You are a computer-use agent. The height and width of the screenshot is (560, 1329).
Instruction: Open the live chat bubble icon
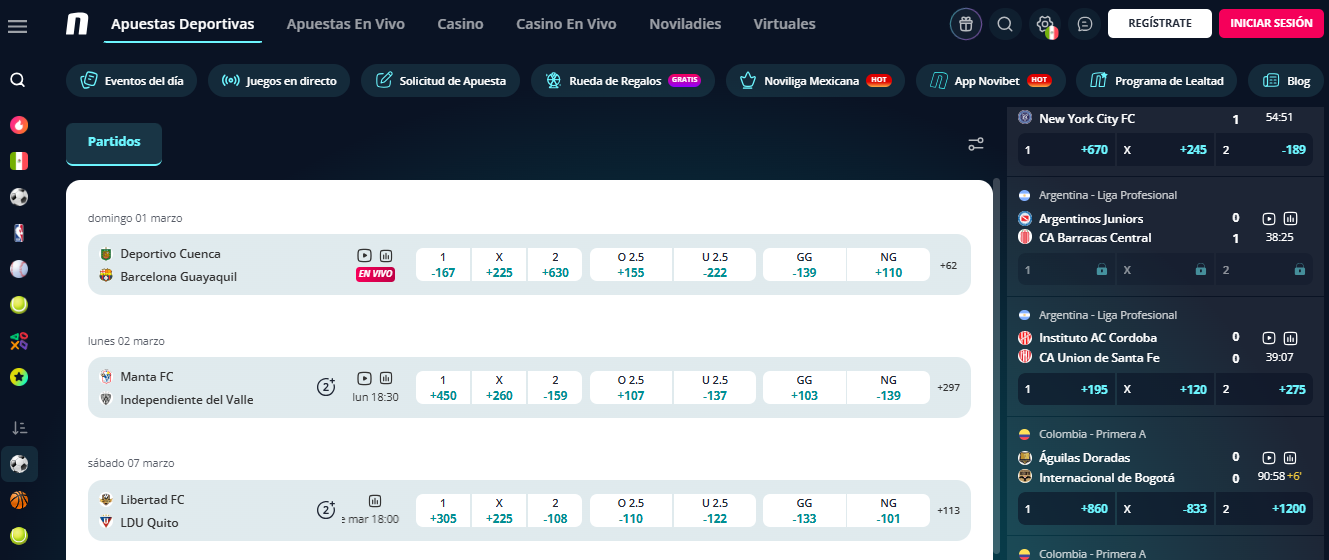(1084, 24)
